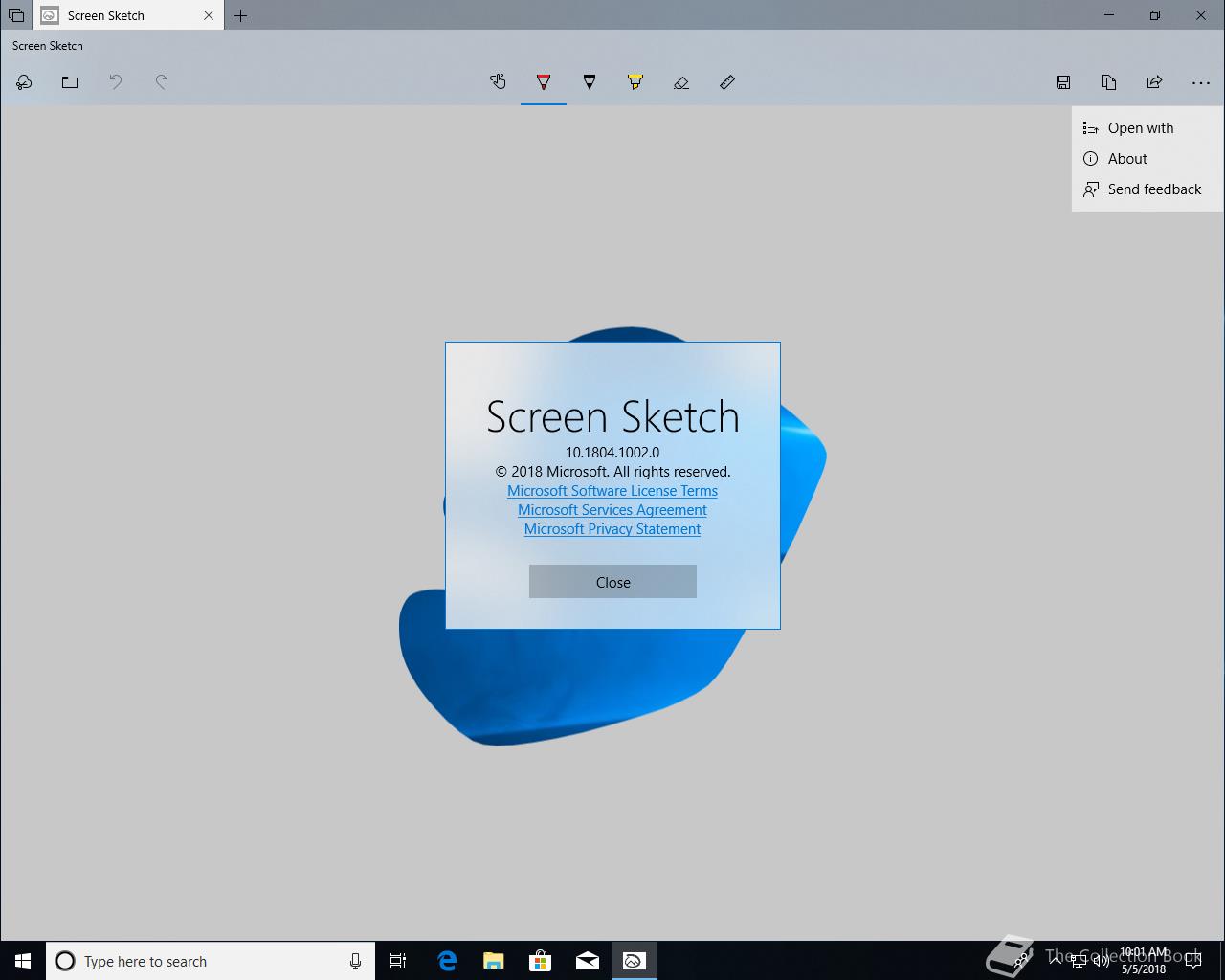This screenshot has height=980, width=1225.
Task: Click the New snip icon in toolbar
Action: click(x=24, y=82)
